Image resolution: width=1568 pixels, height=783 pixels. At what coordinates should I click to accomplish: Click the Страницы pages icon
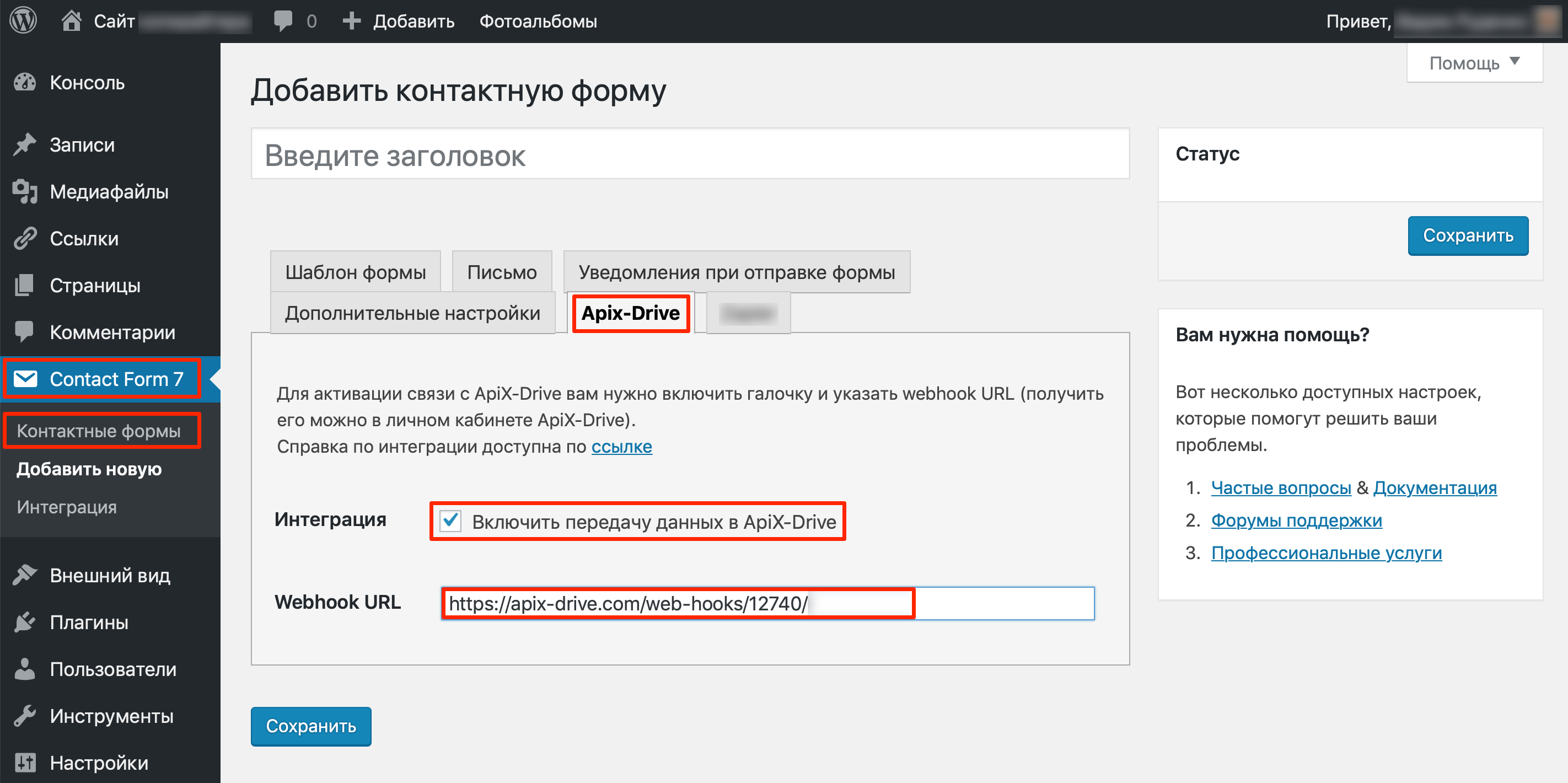25,285
